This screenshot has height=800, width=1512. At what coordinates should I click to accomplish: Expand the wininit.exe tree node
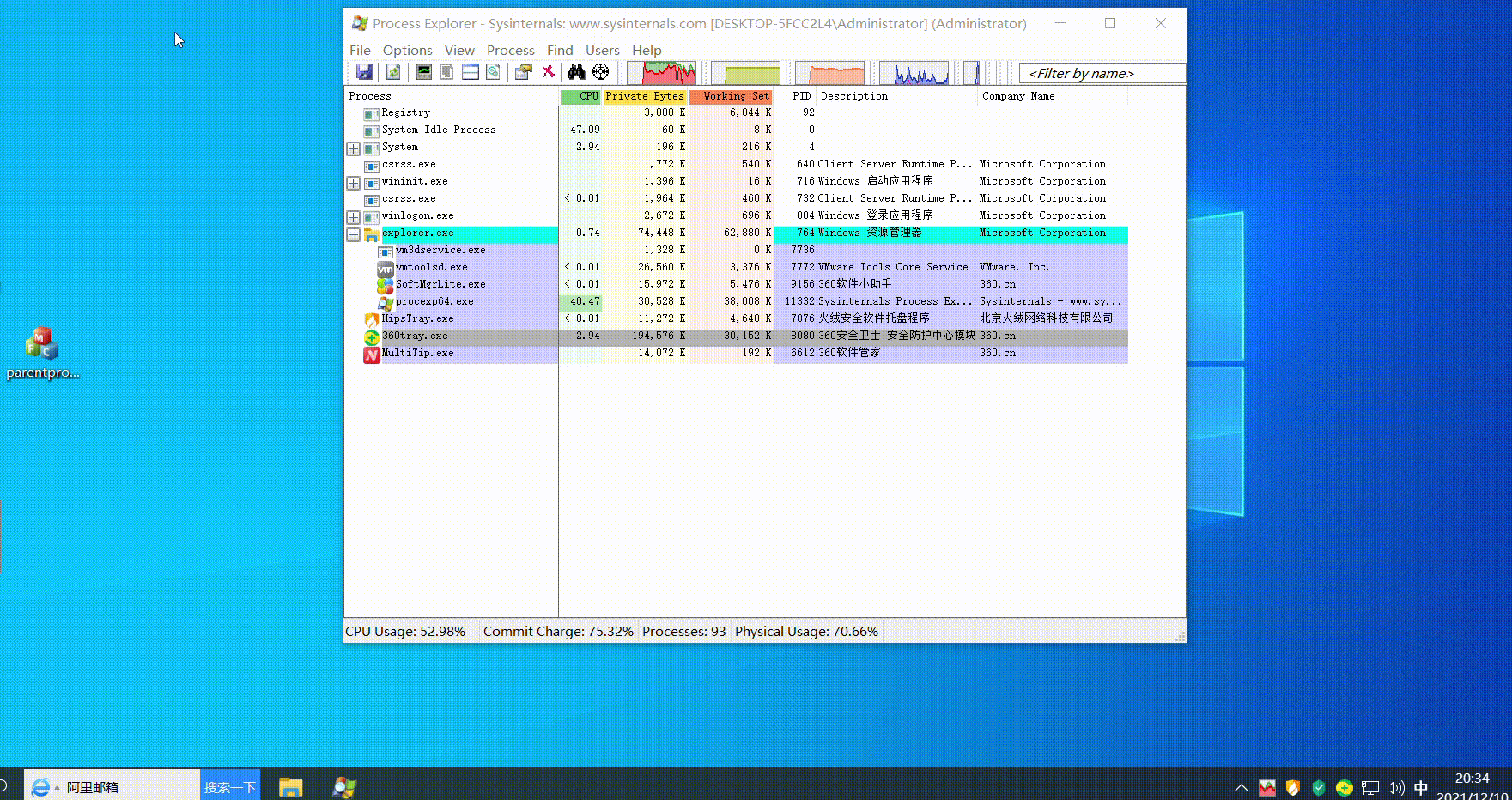353,183
